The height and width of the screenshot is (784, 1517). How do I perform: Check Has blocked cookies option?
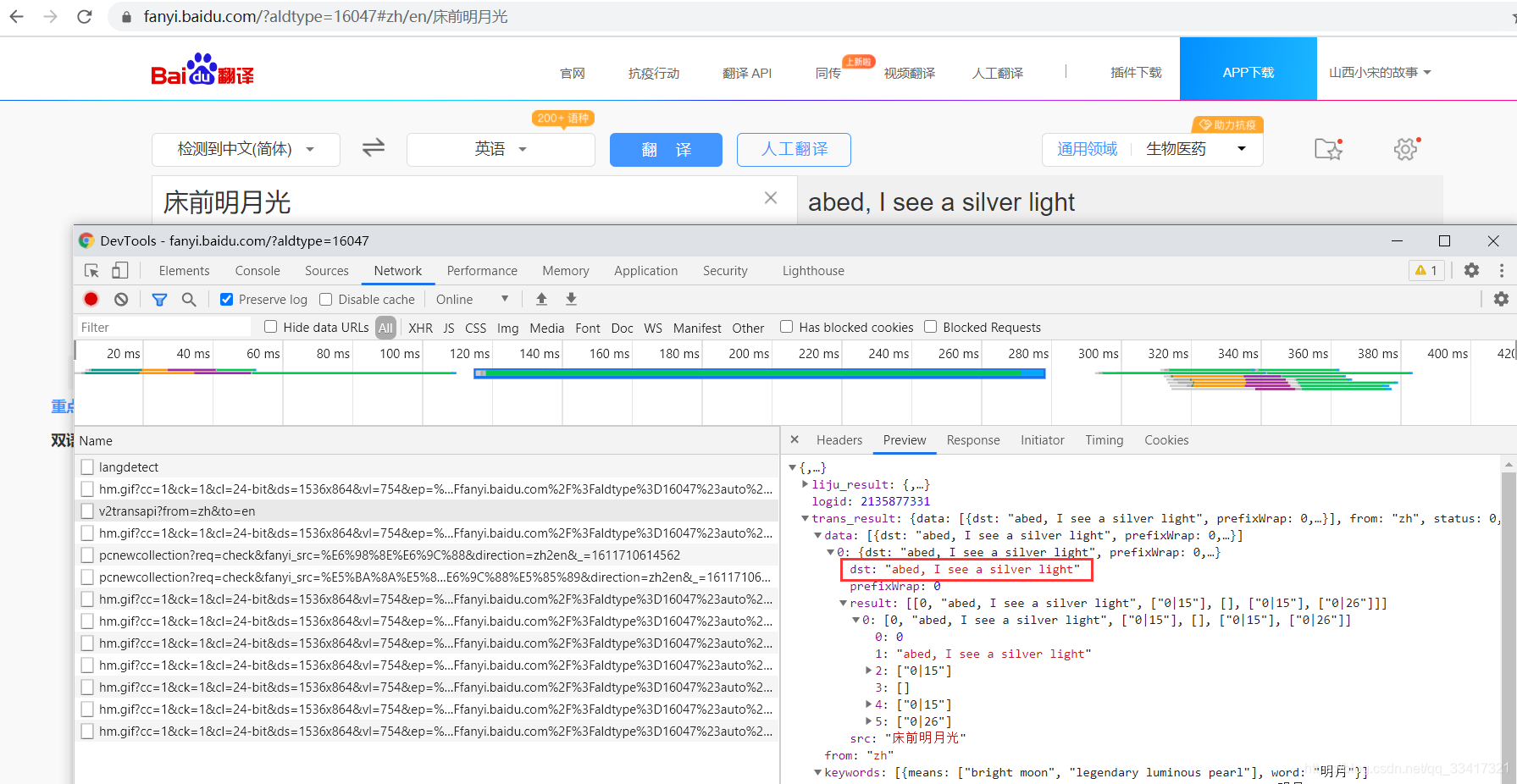(x=786, y=327)
